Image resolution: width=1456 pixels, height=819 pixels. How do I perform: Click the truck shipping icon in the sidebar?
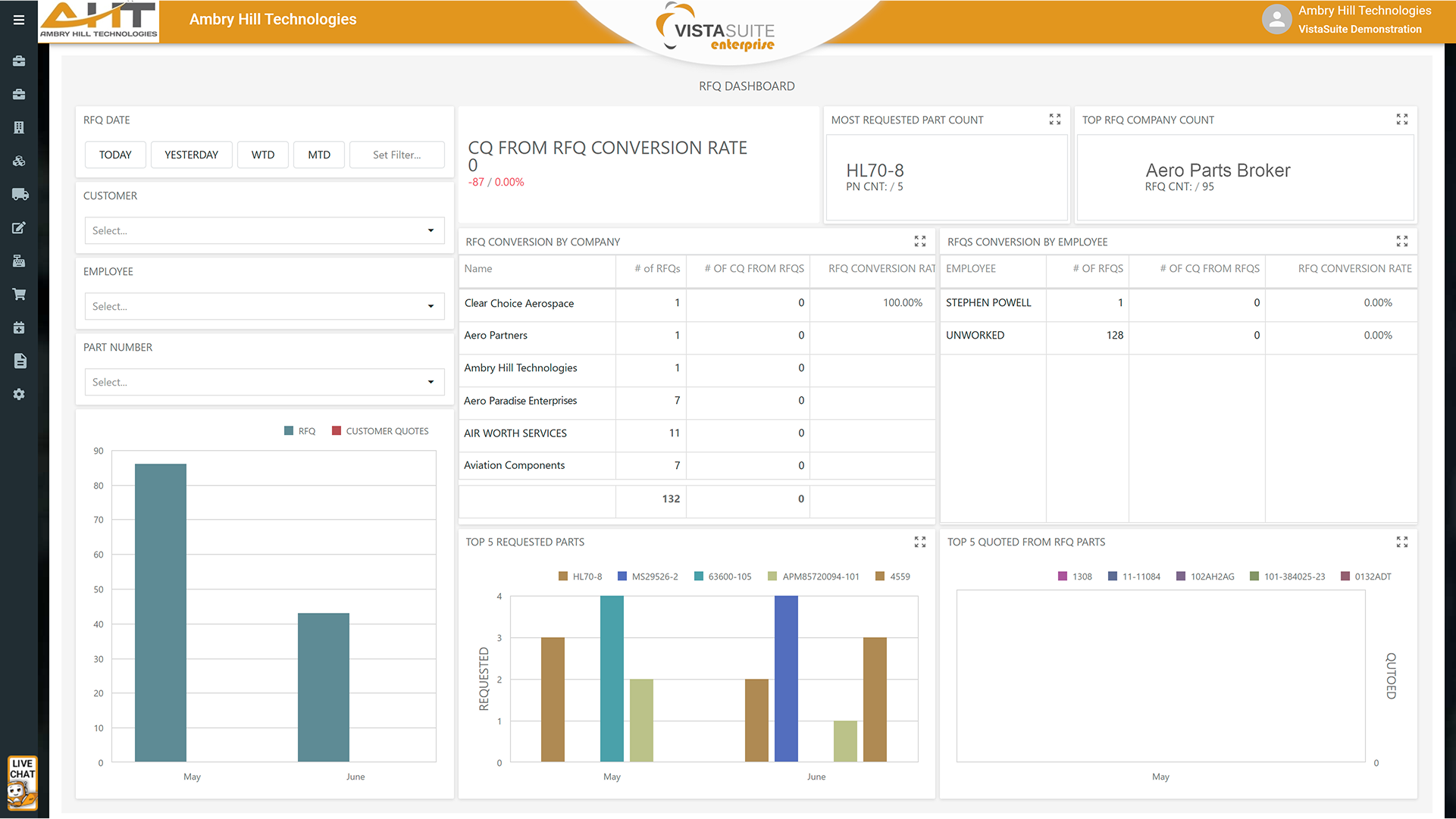point(20,194)
